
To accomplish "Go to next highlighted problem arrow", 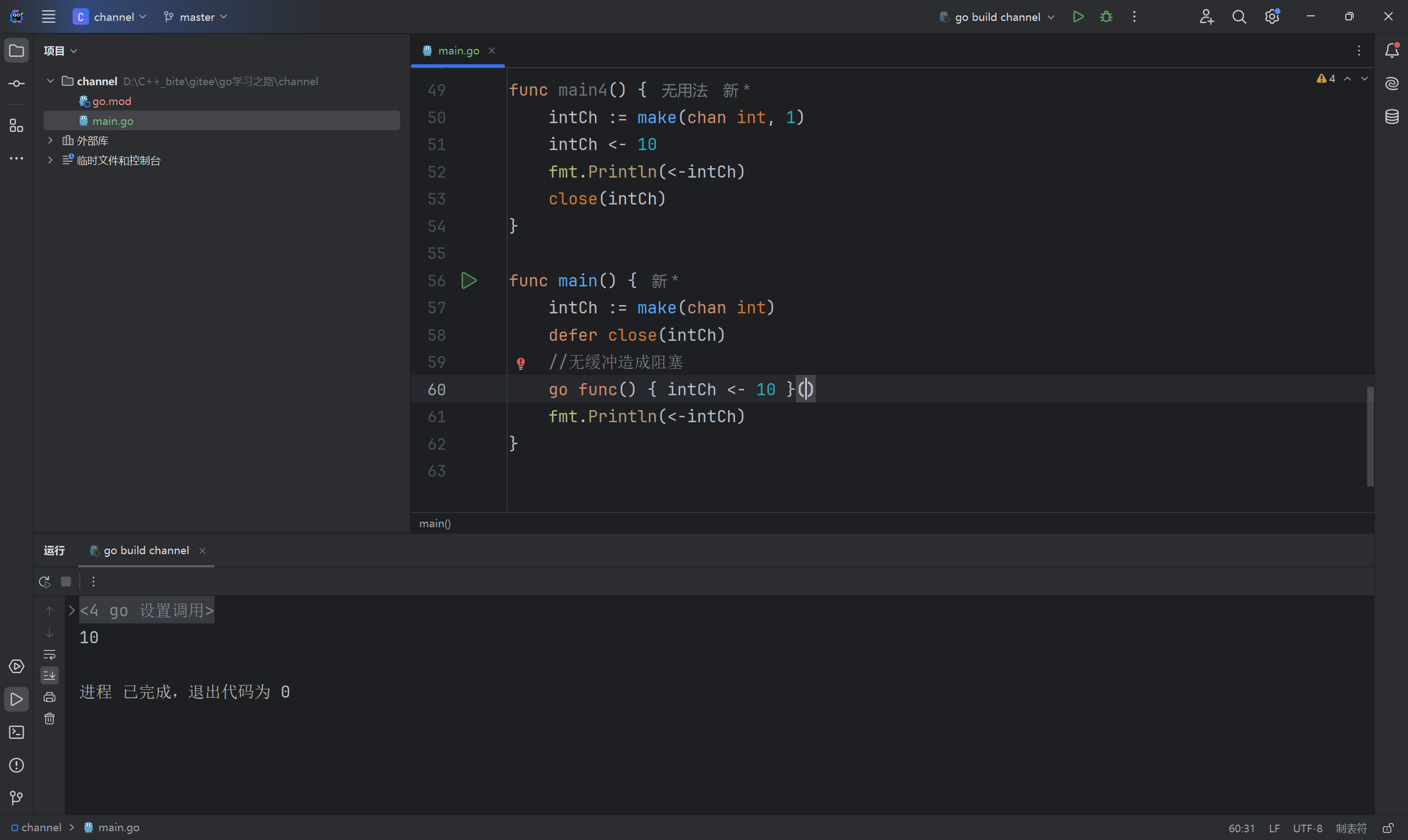I will coord(1364,79).
